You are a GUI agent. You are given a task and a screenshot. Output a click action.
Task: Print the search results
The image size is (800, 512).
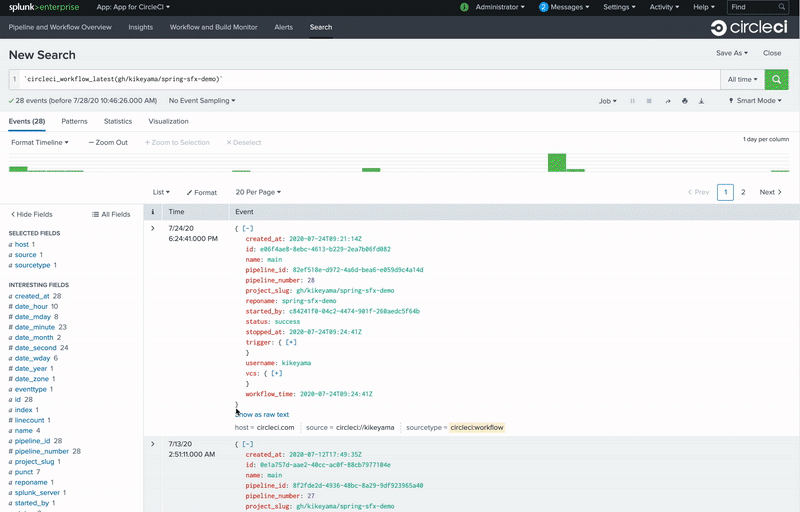click(x=685, y=101)
